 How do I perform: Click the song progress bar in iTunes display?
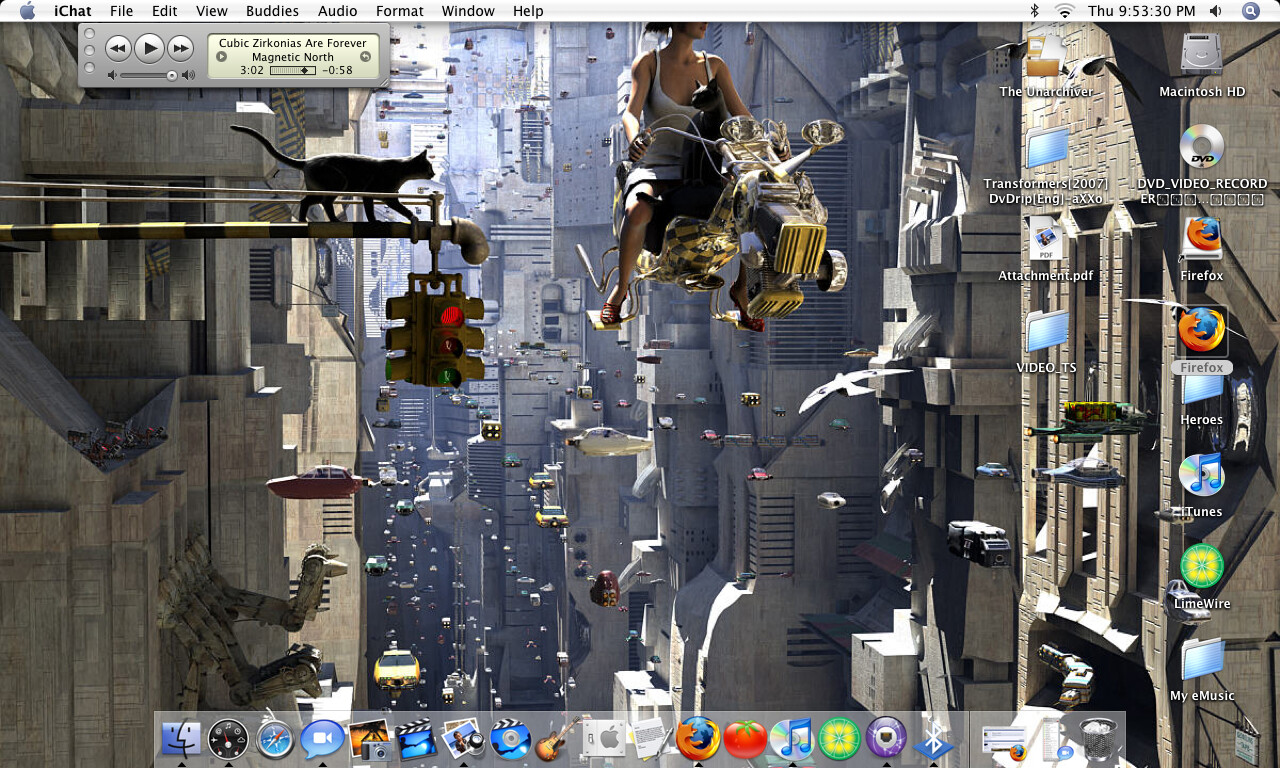(293, 71)
